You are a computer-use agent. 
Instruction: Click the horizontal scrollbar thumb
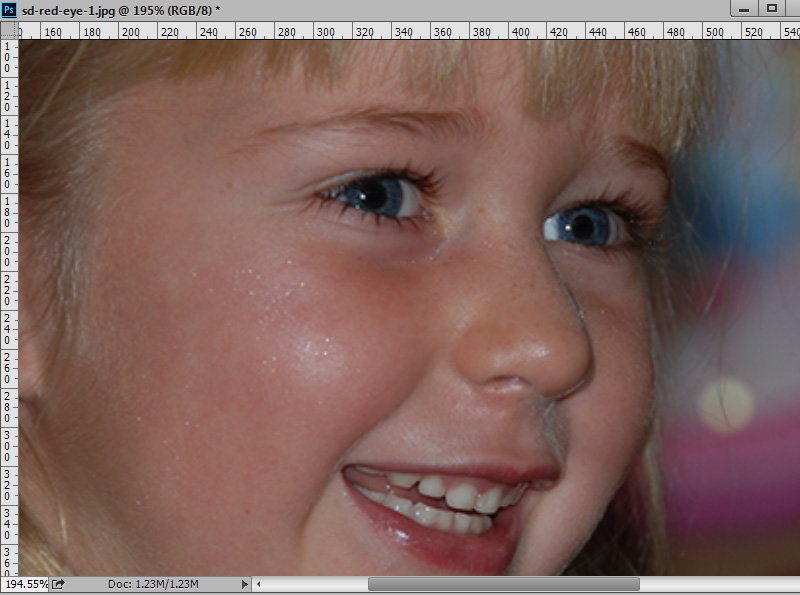pyautogui.click(x=504, y=584)
